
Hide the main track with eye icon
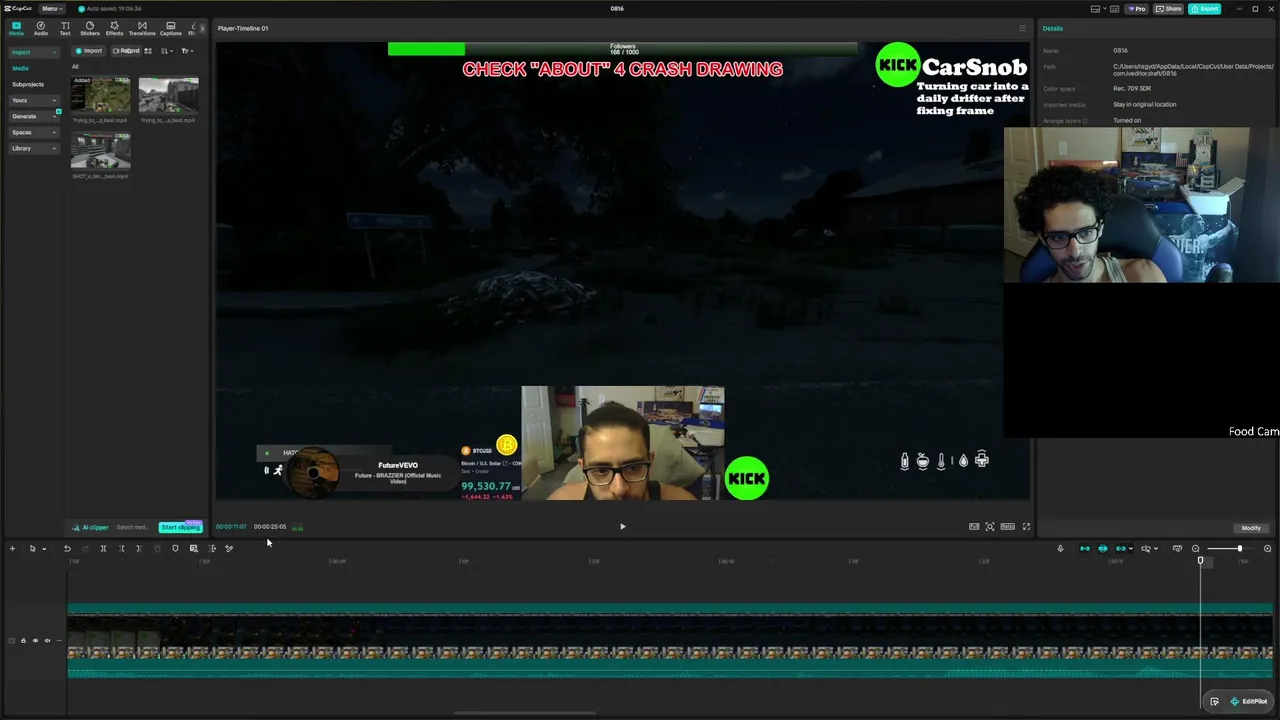click(x=35, y=640)
